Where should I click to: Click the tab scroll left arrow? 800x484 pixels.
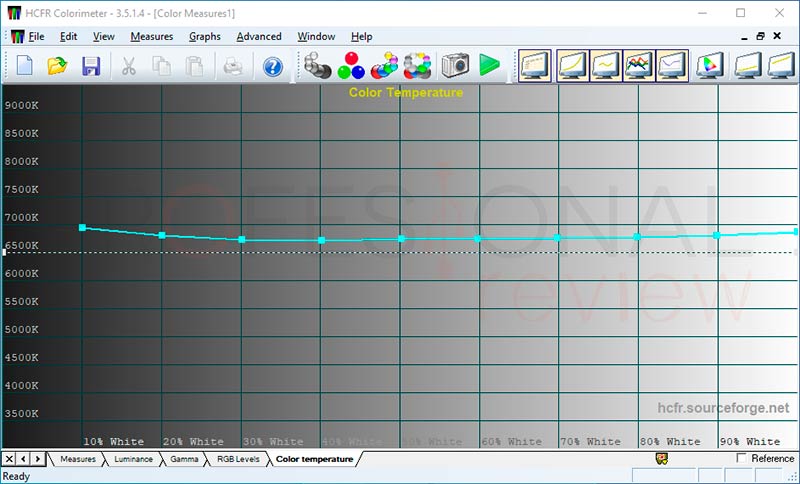pos(23,459)
